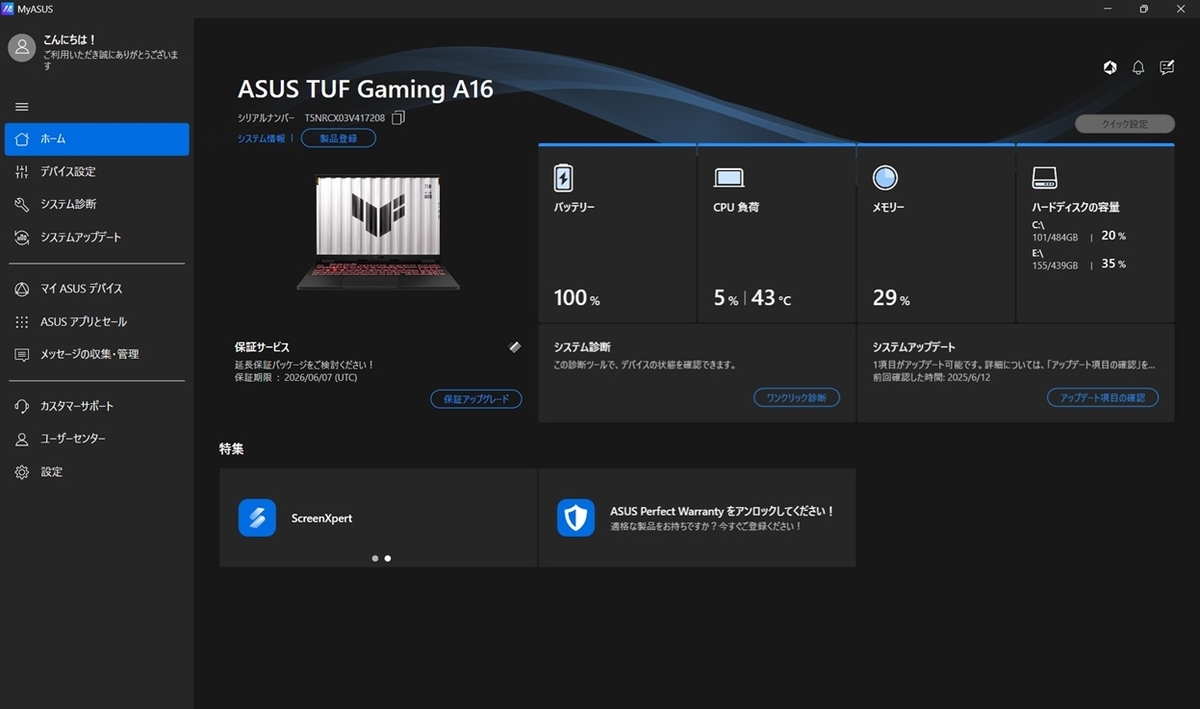
Task: Click the クイック設定 button
Action: click(x=1125, y=124)
